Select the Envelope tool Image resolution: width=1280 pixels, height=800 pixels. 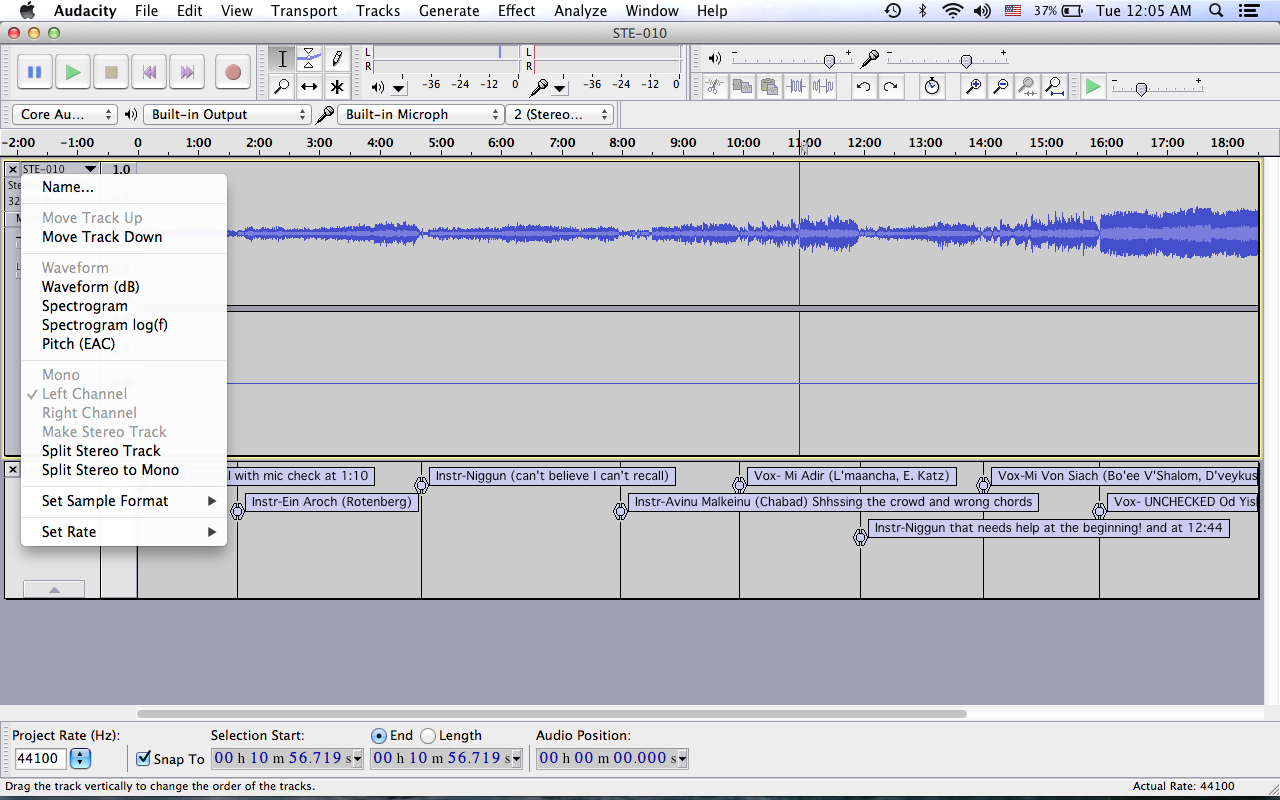(310, 59)
